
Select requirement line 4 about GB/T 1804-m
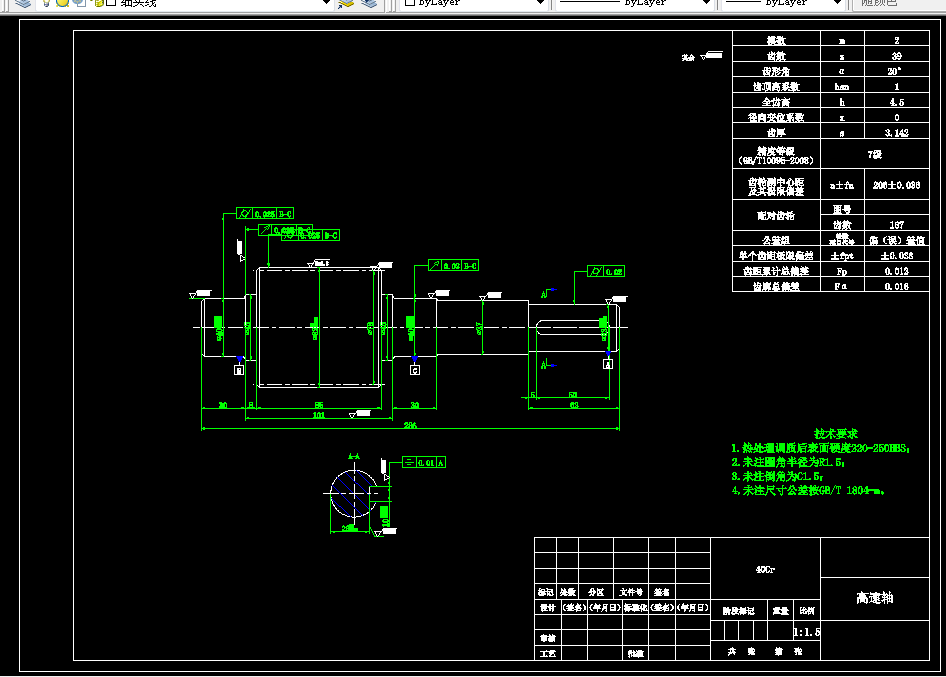tap(808, 491)
